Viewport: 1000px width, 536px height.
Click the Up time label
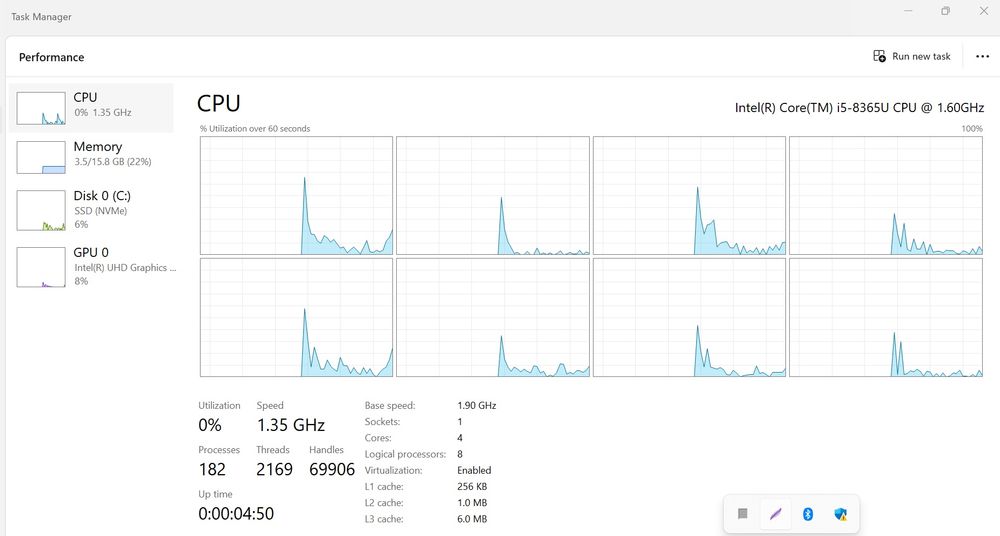click(x=215, y=494)
